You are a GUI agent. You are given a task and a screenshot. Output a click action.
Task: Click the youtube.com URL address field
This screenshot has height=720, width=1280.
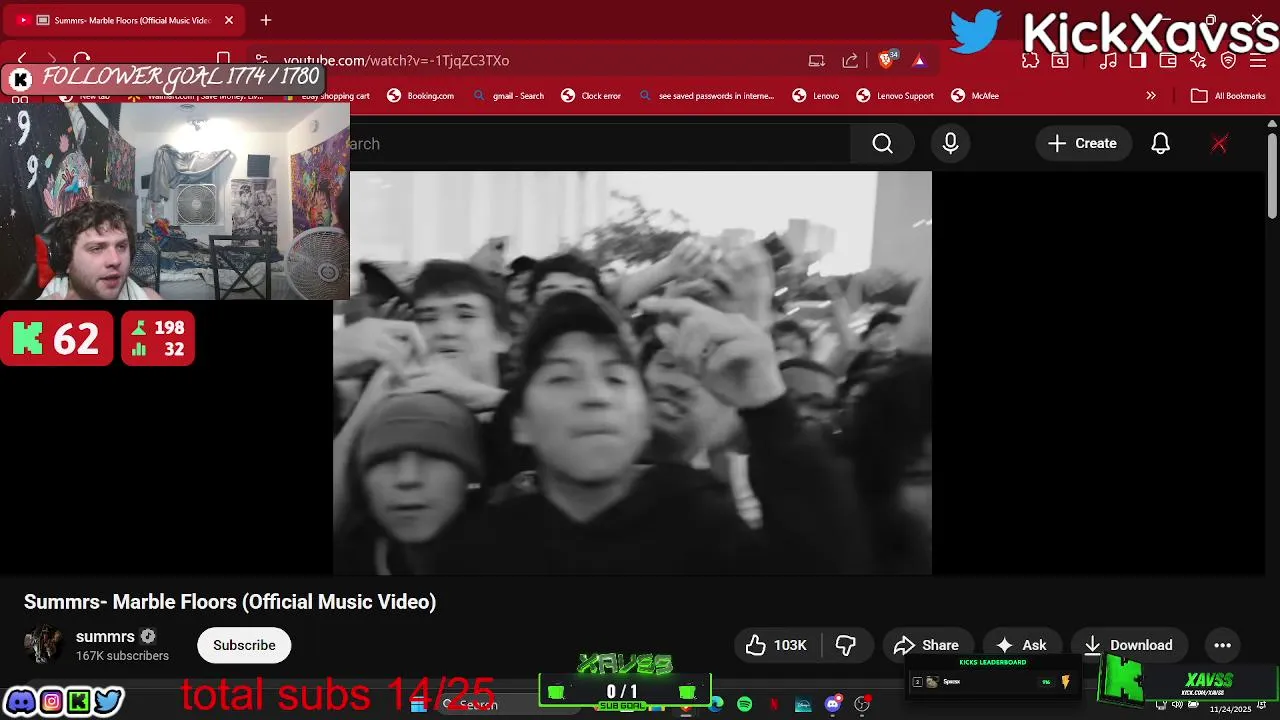[x=396, y=61]
